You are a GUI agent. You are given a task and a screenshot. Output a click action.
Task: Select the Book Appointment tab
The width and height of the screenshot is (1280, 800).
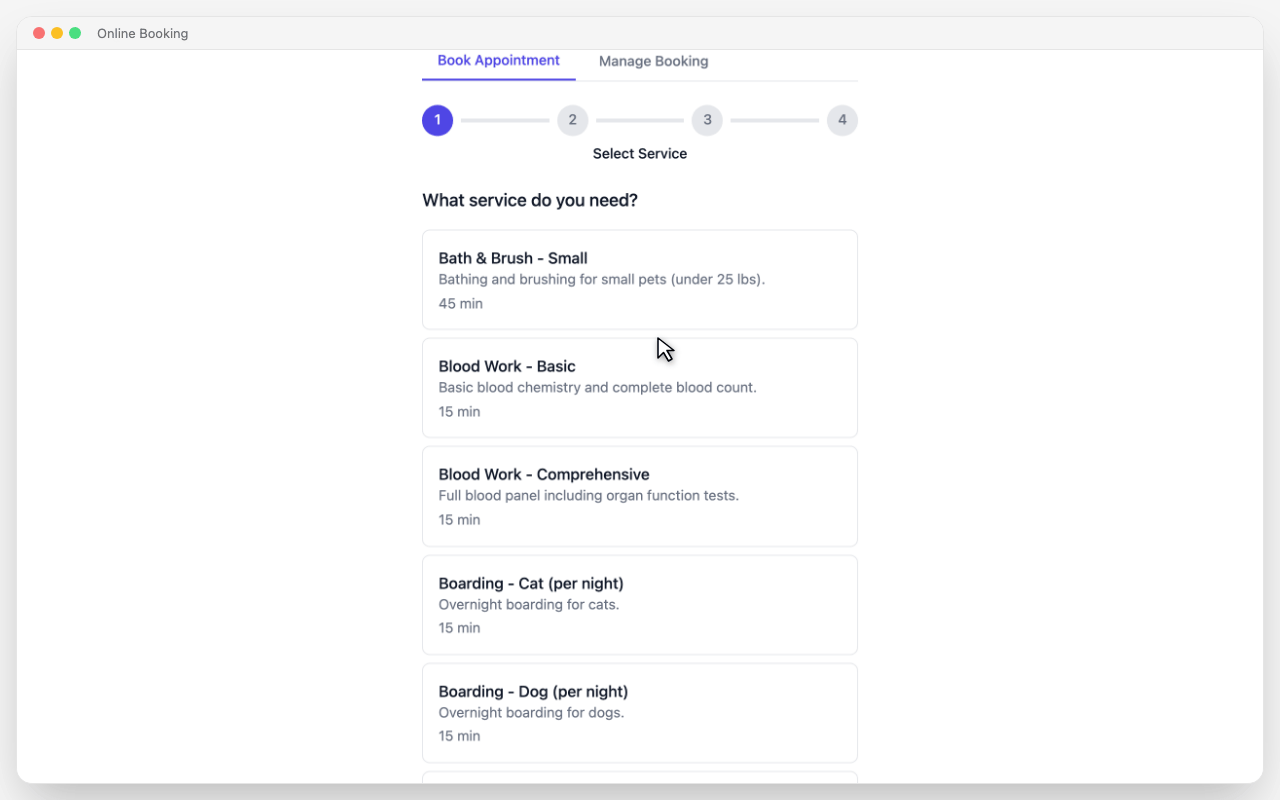(x=498, y=60)
